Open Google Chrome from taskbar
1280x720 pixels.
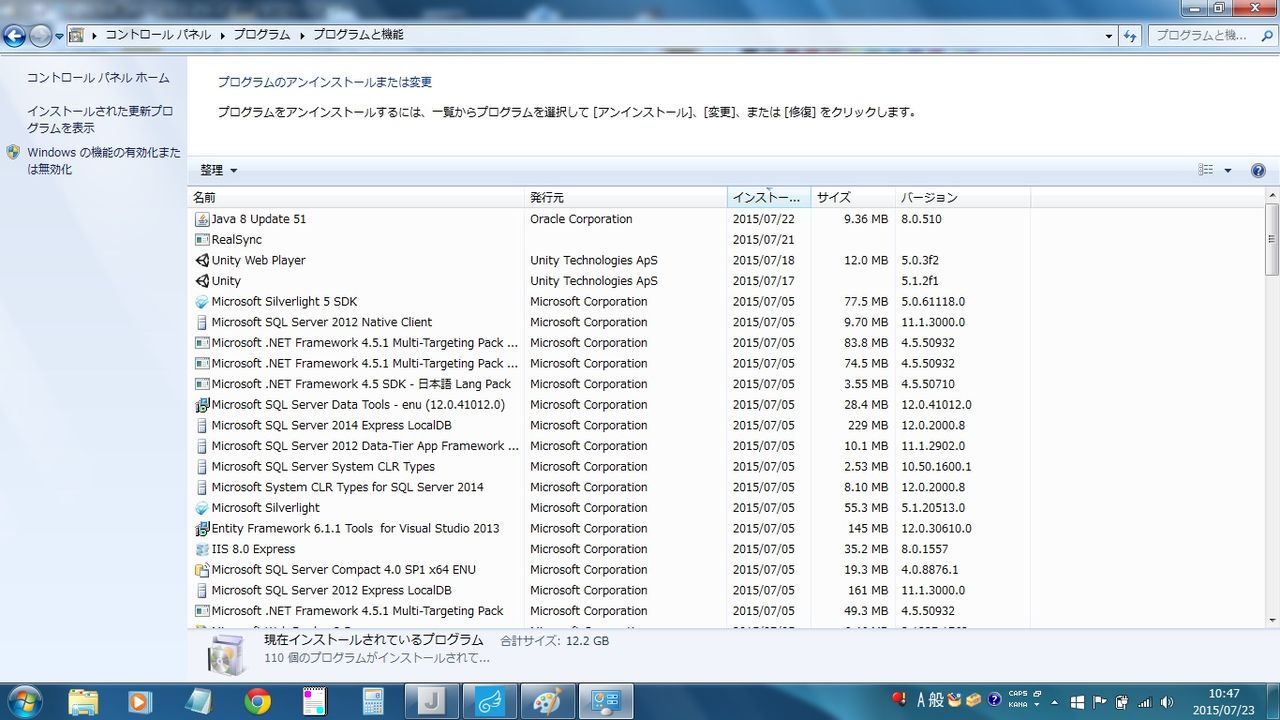tap(257, 702)
